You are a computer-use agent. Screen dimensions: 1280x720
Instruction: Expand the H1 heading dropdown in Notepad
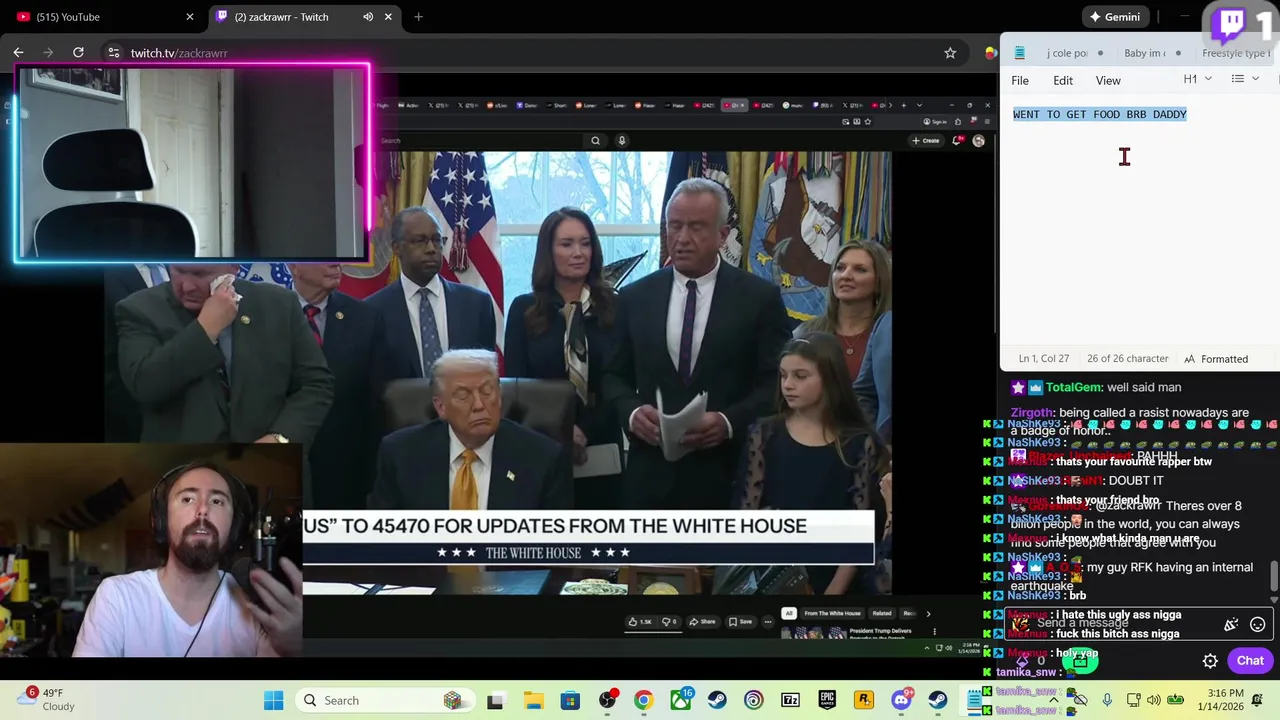point(1198,79)
